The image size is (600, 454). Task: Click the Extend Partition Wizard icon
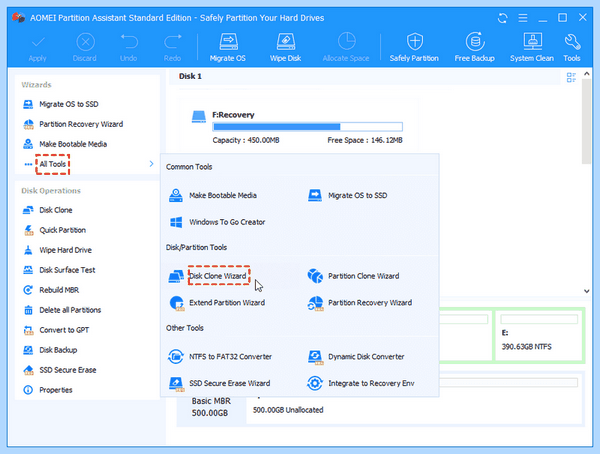pos(177,303)
